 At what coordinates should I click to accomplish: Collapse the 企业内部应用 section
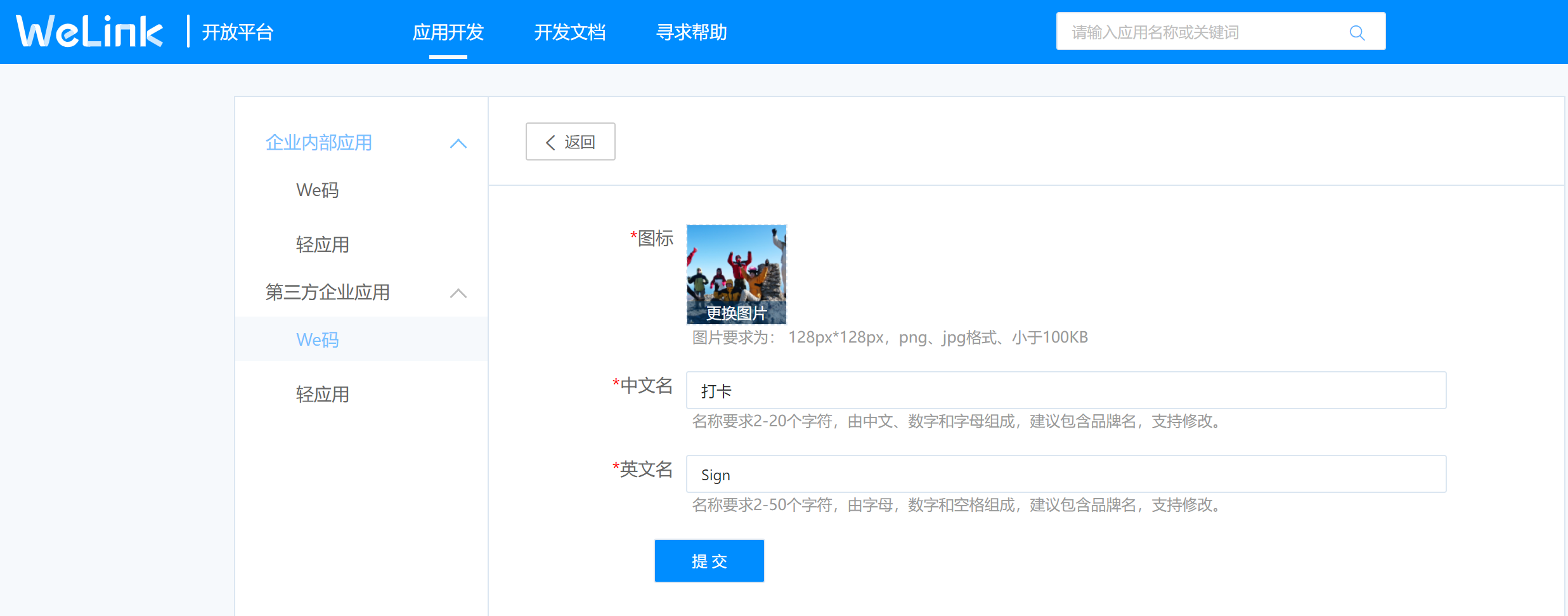458,143
